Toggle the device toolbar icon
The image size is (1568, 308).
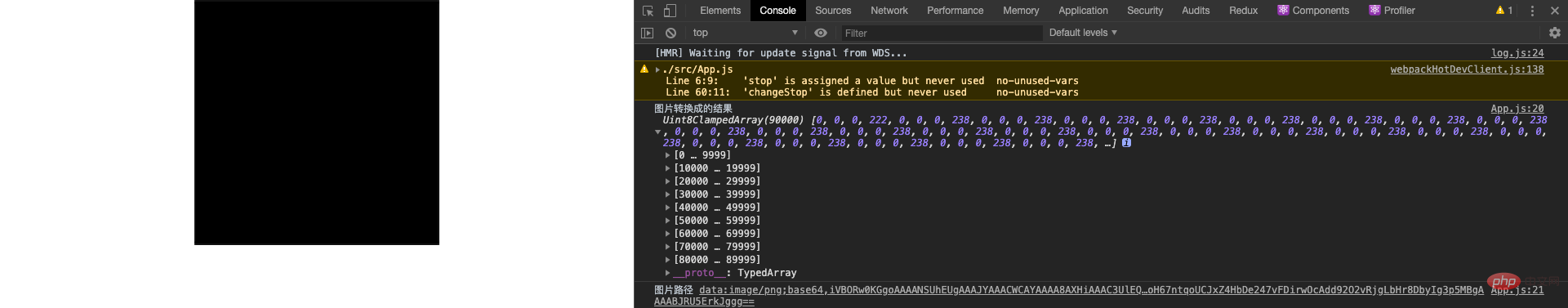coord(670,11)
